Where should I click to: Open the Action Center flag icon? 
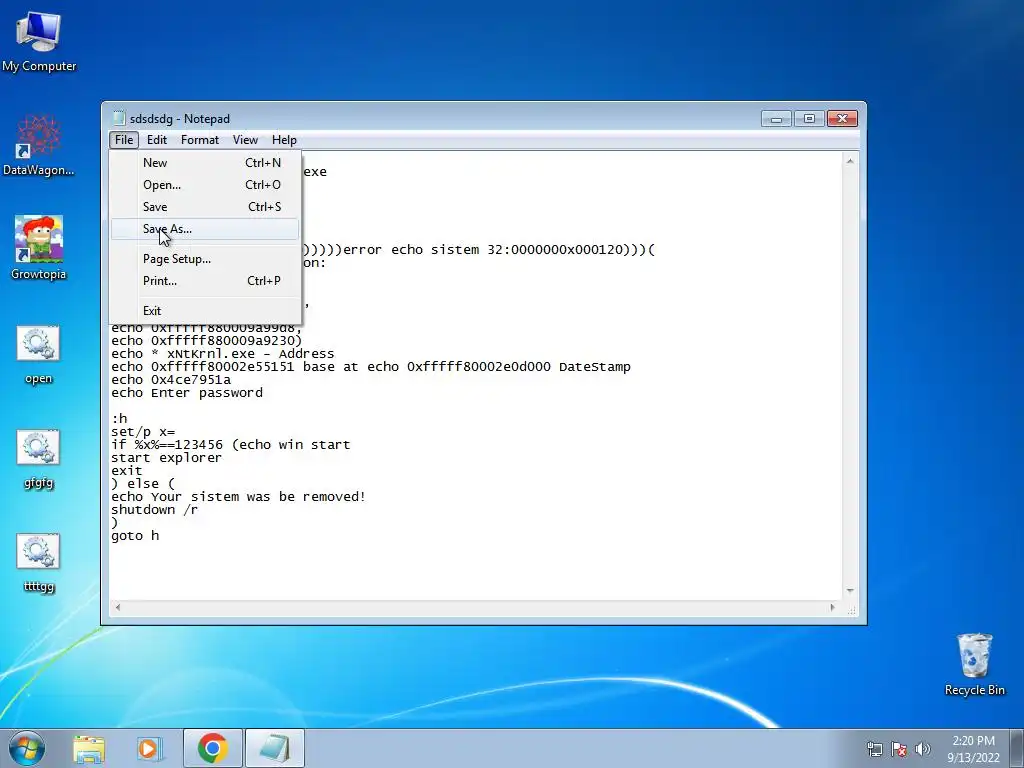pos(899,749)
